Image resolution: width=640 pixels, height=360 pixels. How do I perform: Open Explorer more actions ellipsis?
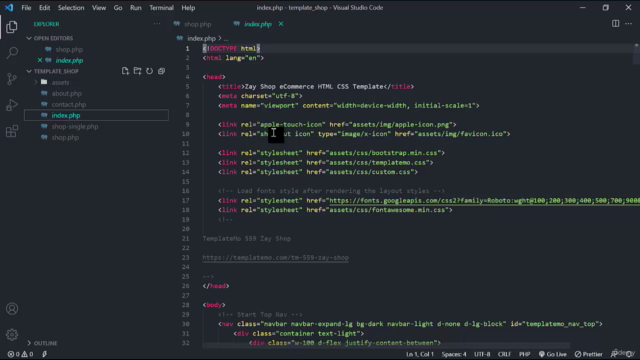click(x=157, y=24)
